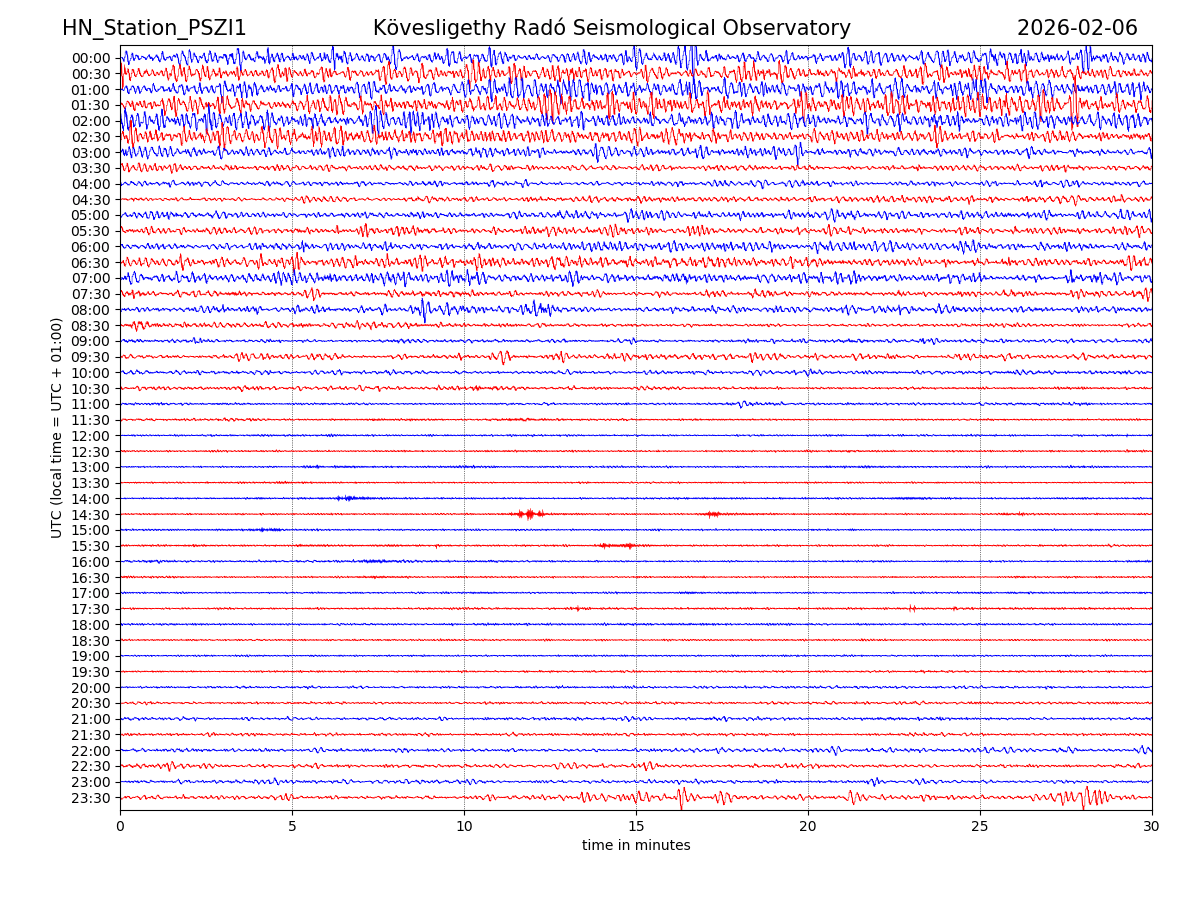Image resolution: width=1200 pixels, height=900 pixels.
Task: Select x-axis tick label 10
Action: click(464, 827)
